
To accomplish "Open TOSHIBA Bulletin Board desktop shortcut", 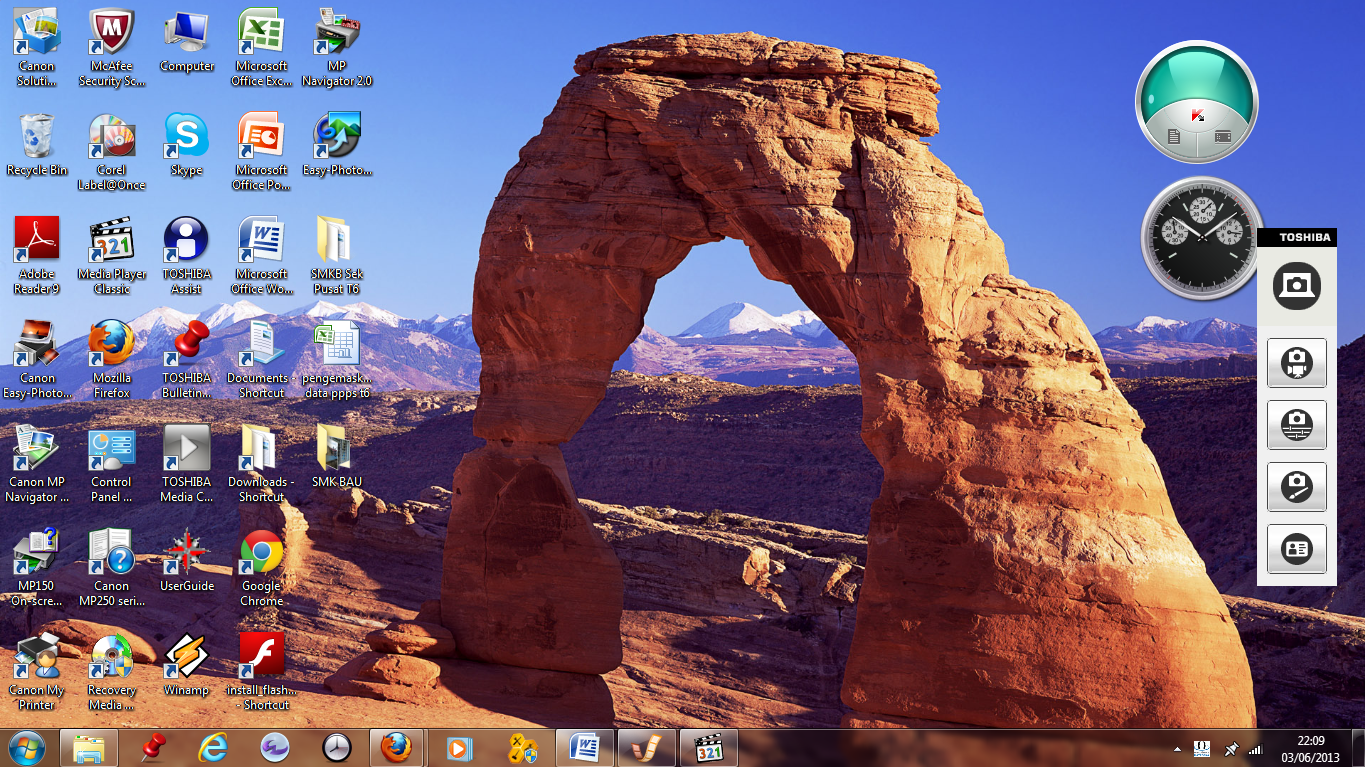I will 187,359.
